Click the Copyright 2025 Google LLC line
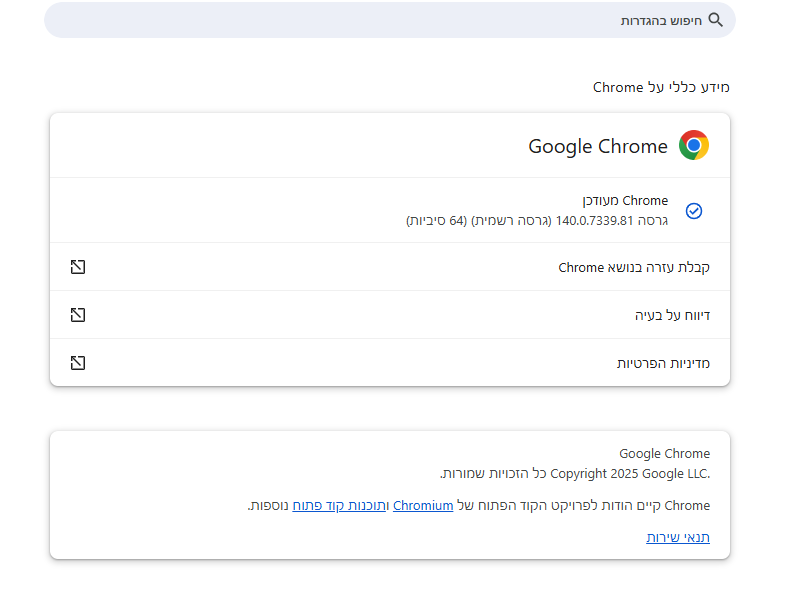Viewport: 794px width, 601px height. (575, 474)
